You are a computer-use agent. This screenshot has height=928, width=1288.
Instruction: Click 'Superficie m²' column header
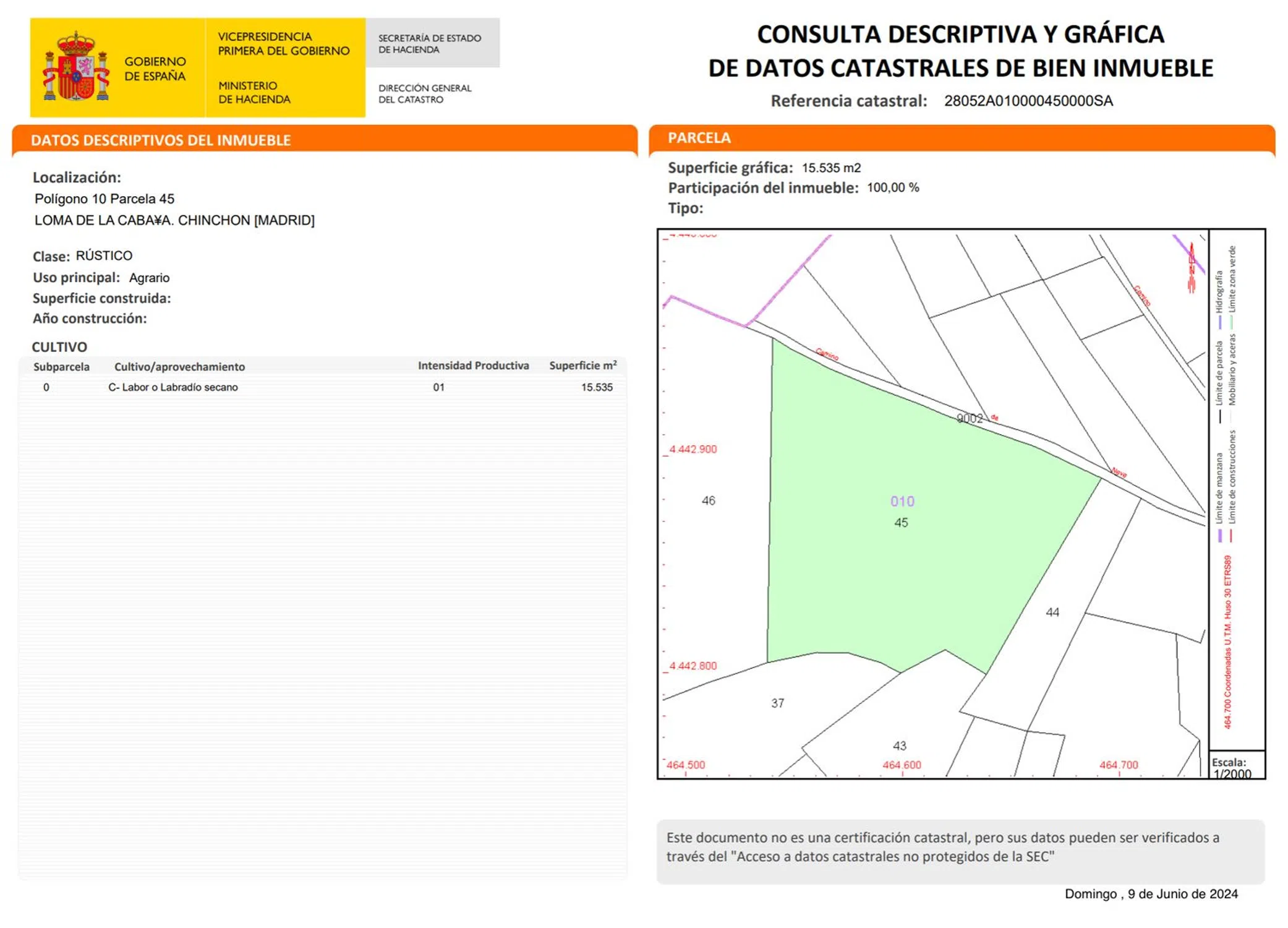tap(583, 366)
